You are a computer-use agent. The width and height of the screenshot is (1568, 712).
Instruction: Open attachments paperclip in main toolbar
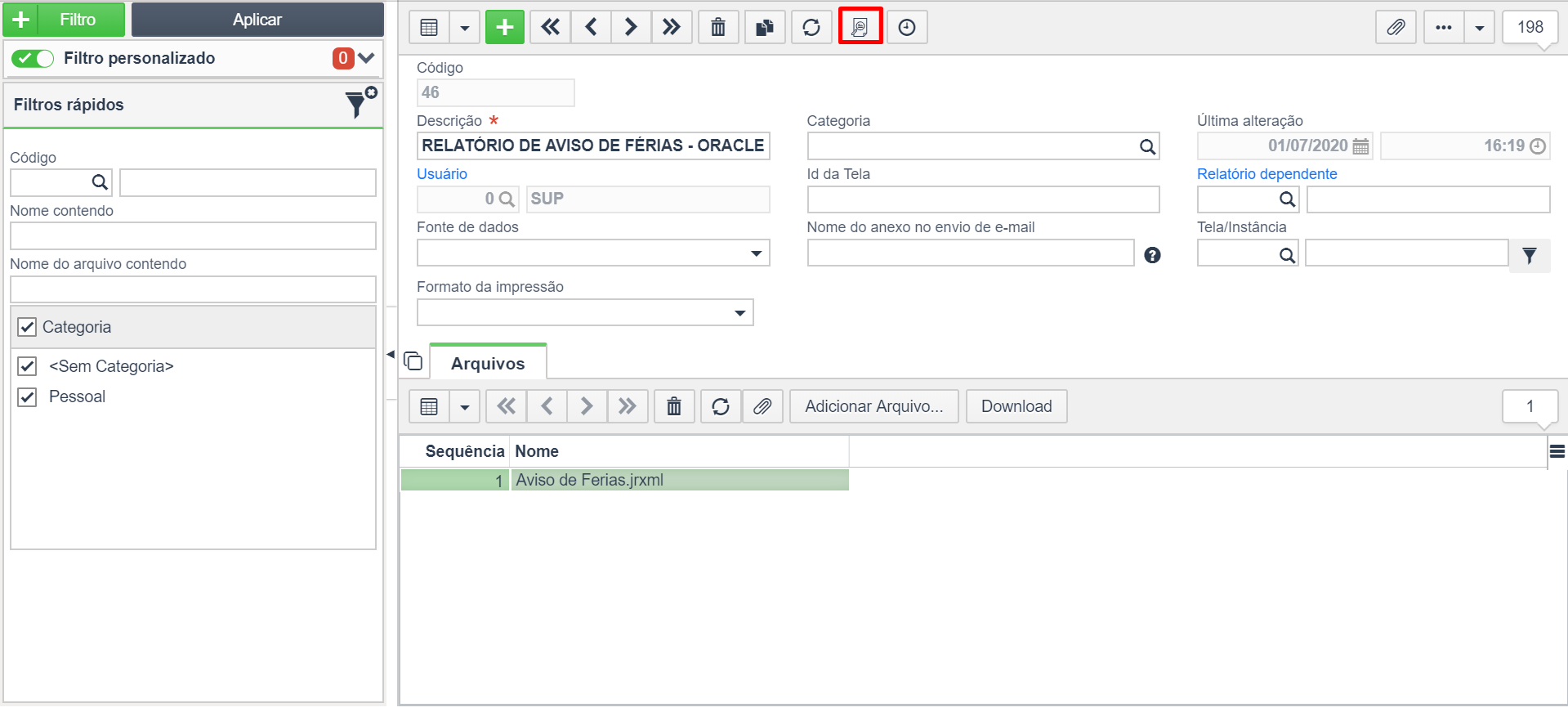(x=1396, y=27)
